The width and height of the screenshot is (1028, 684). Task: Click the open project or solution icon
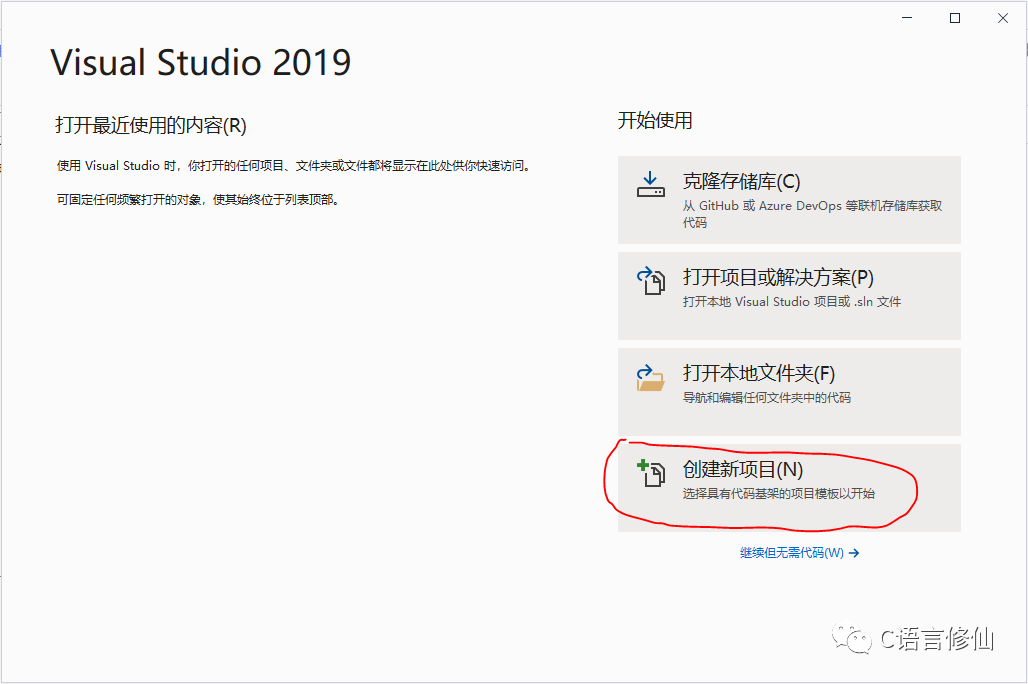[650, 281]
